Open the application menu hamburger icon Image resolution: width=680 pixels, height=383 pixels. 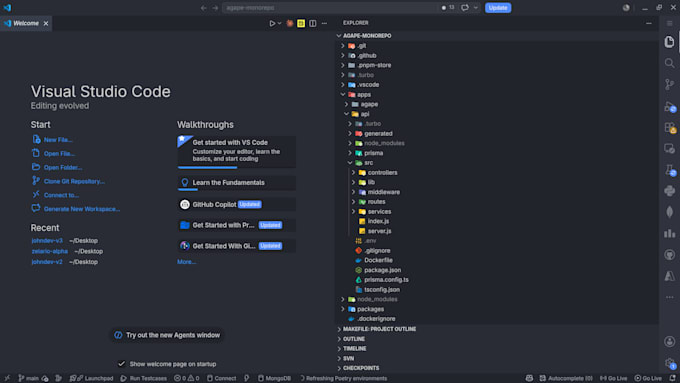tap(670, 23)
